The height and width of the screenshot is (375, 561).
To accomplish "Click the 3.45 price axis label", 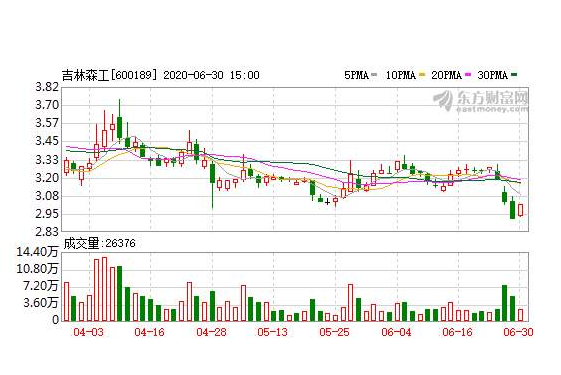I will click(47, 141).
